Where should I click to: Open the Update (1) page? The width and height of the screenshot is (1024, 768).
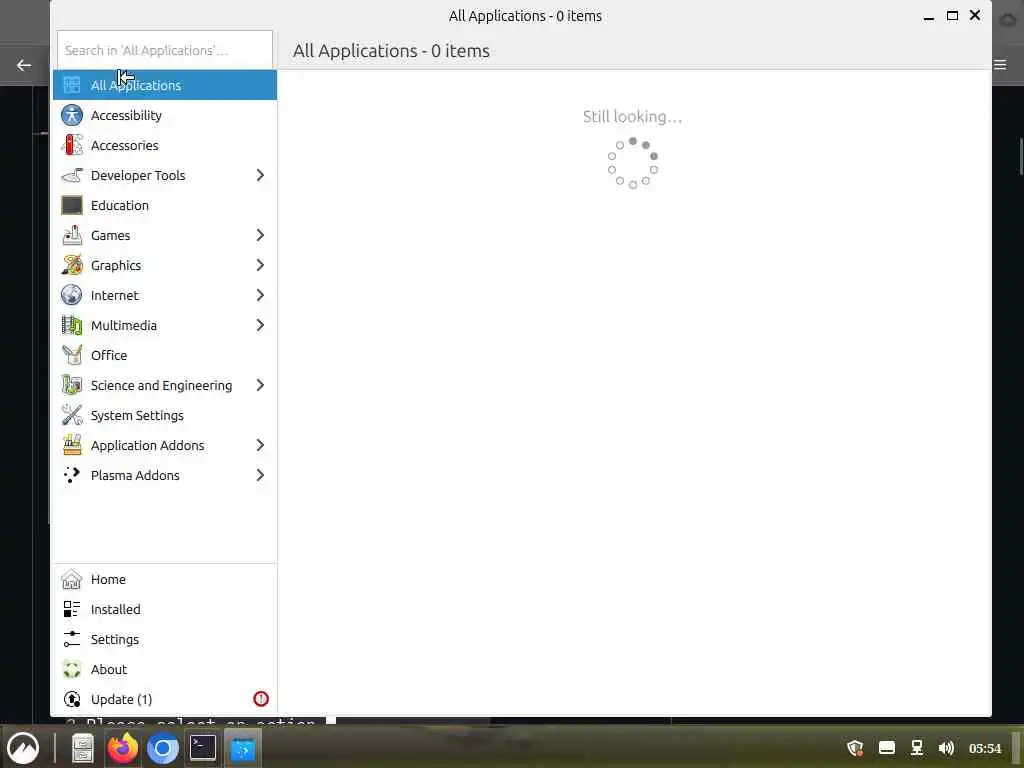165,699
